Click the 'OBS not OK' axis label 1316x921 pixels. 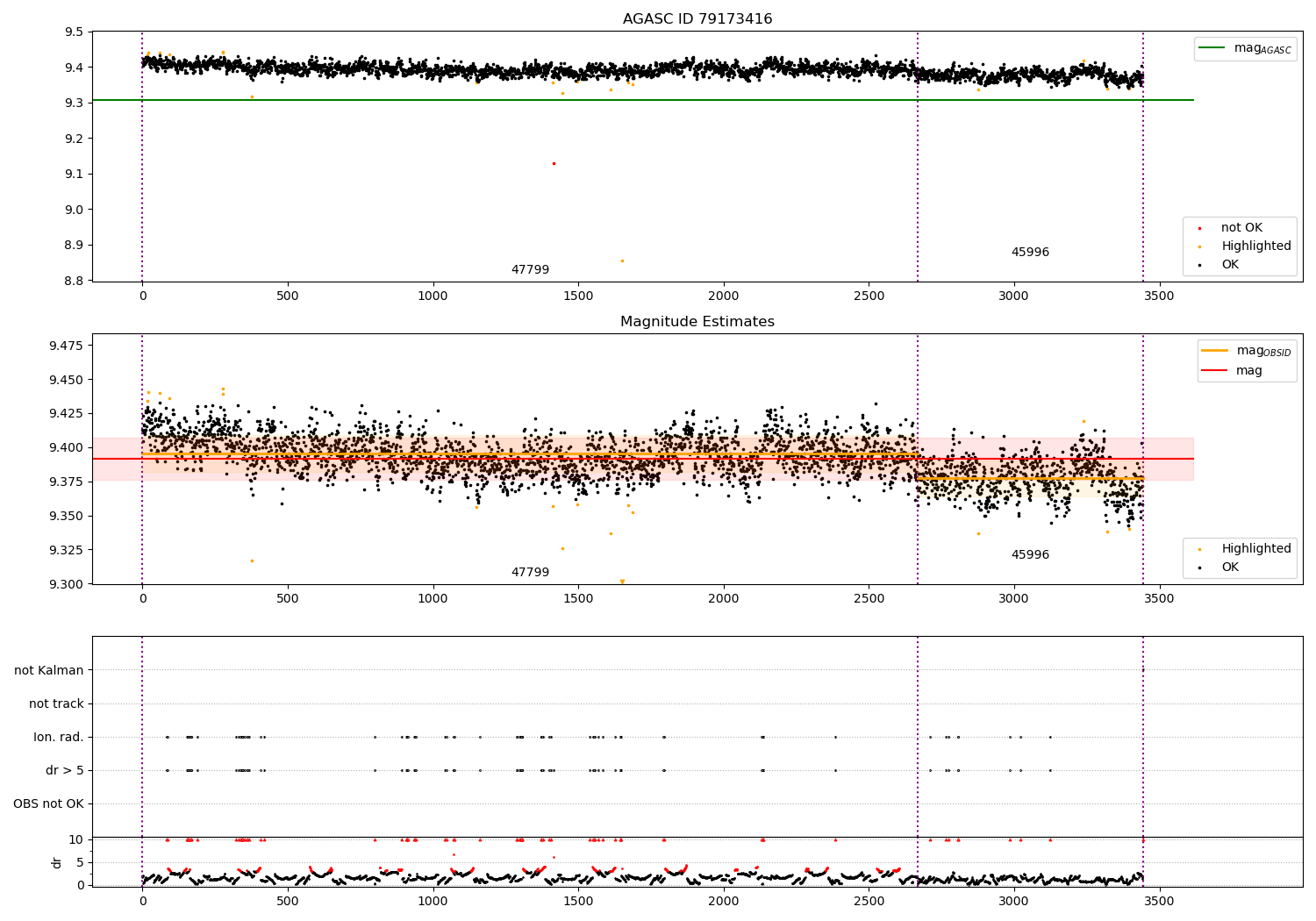tap(48, 803)
